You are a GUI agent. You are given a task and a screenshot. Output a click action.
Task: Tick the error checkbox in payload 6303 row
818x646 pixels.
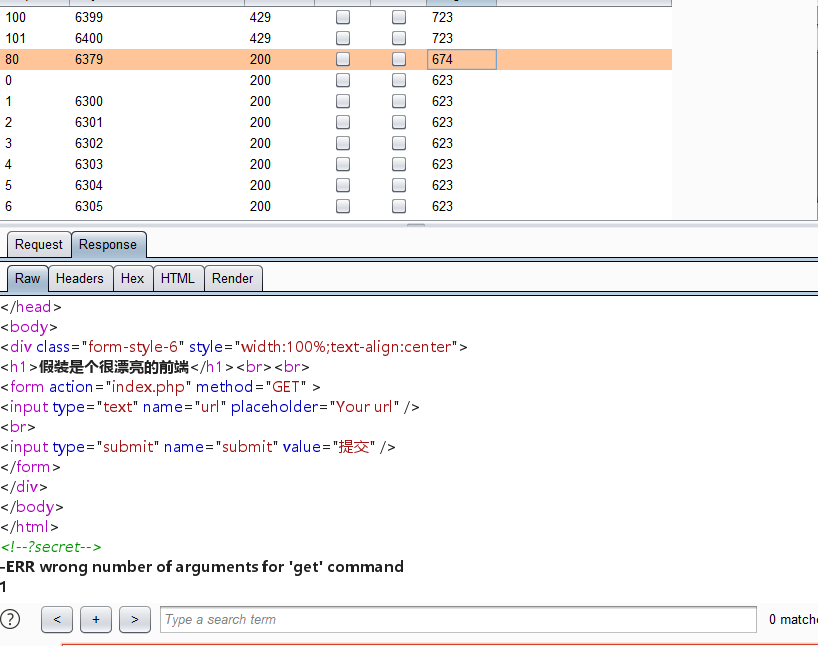[343, 164]
